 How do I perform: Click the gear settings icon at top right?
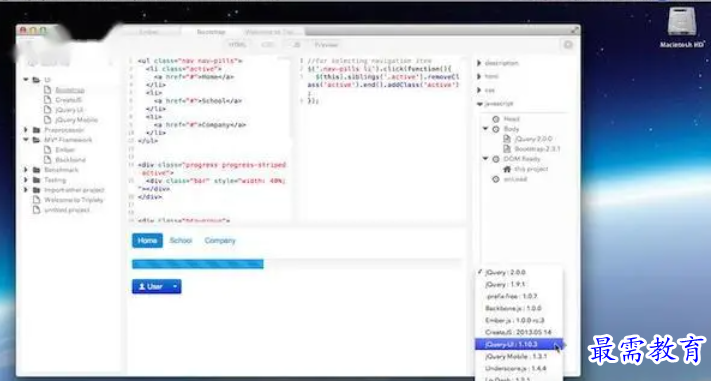coord(568,45)
